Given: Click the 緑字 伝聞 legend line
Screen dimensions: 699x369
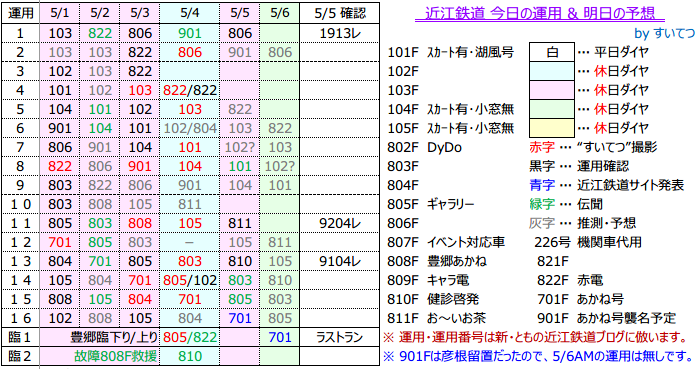Looking at the screenshot, I should pos(566,205).
